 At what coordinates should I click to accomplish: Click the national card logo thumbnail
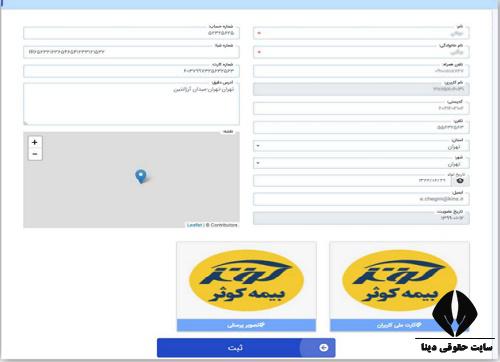[x=399, y=280]
